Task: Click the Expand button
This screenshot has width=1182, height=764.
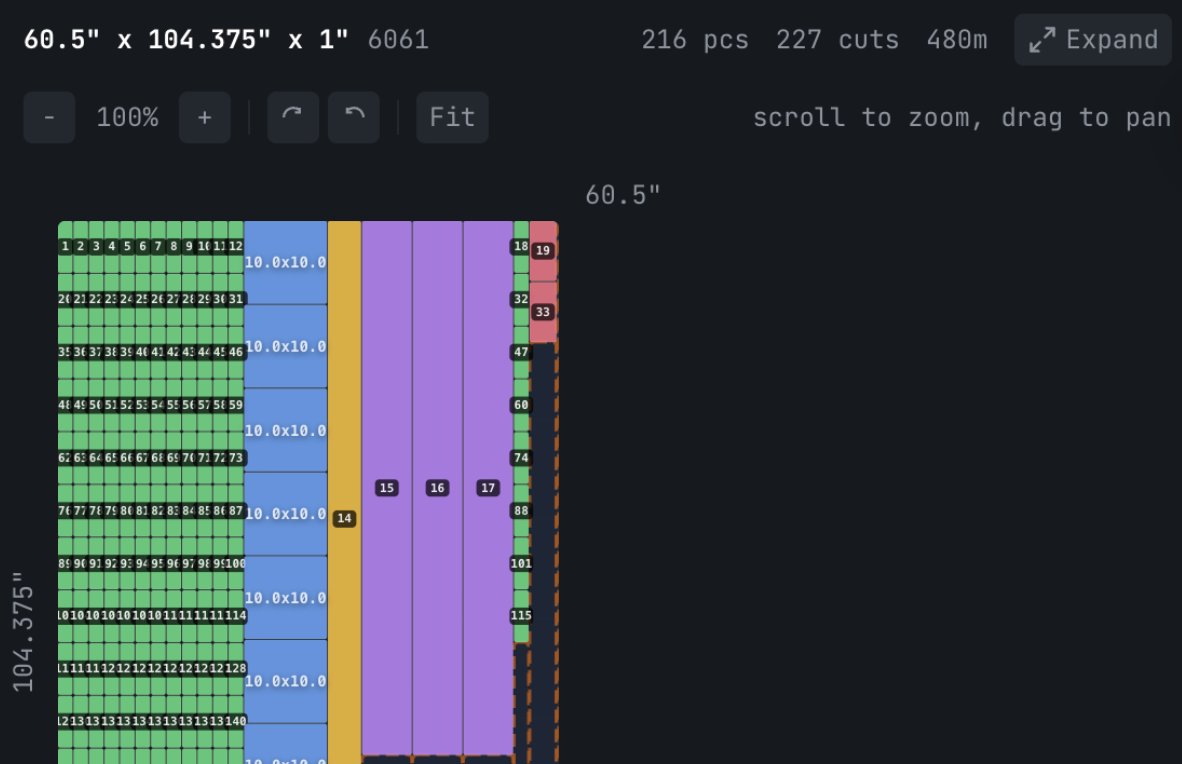Action: (1092, 39)
